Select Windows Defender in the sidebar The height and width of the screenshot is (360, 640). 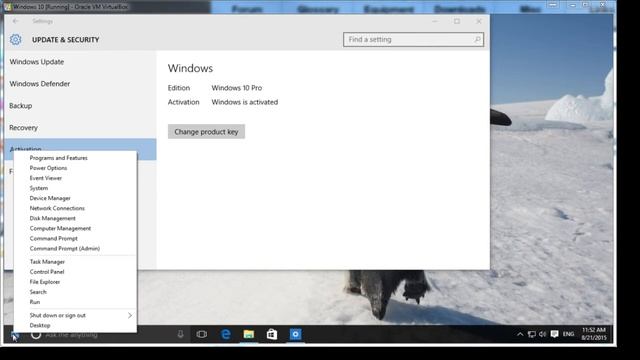[80, 84]
